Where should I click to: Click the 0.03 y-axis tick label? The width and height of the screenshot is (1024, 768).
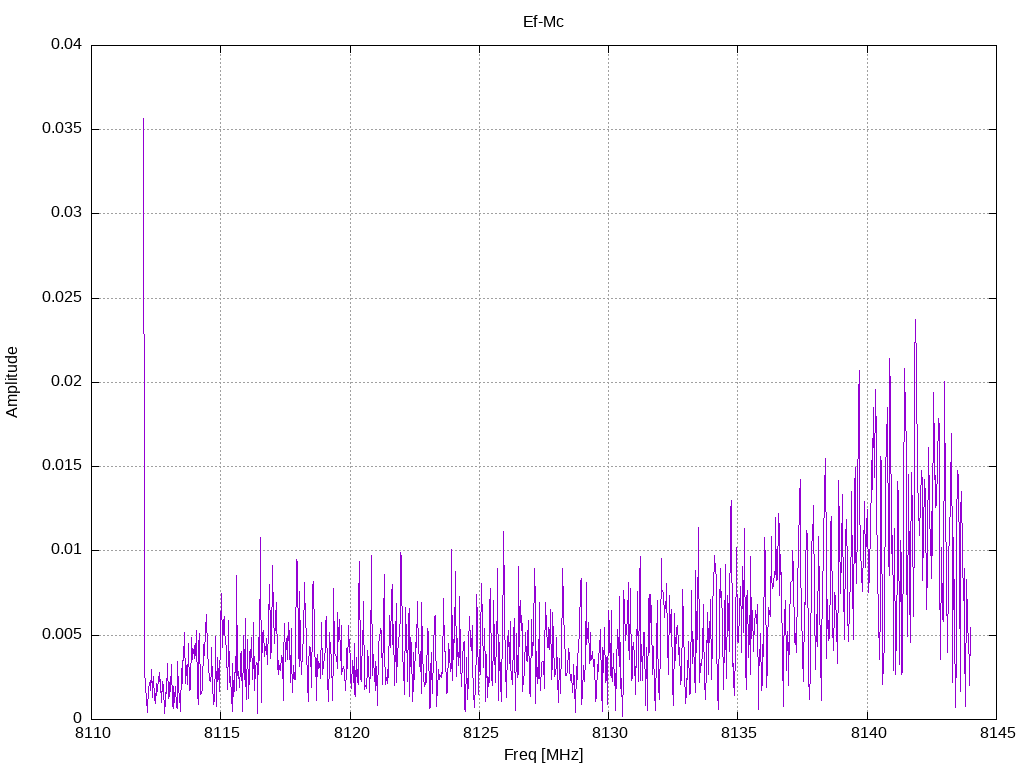coord(66,213)
